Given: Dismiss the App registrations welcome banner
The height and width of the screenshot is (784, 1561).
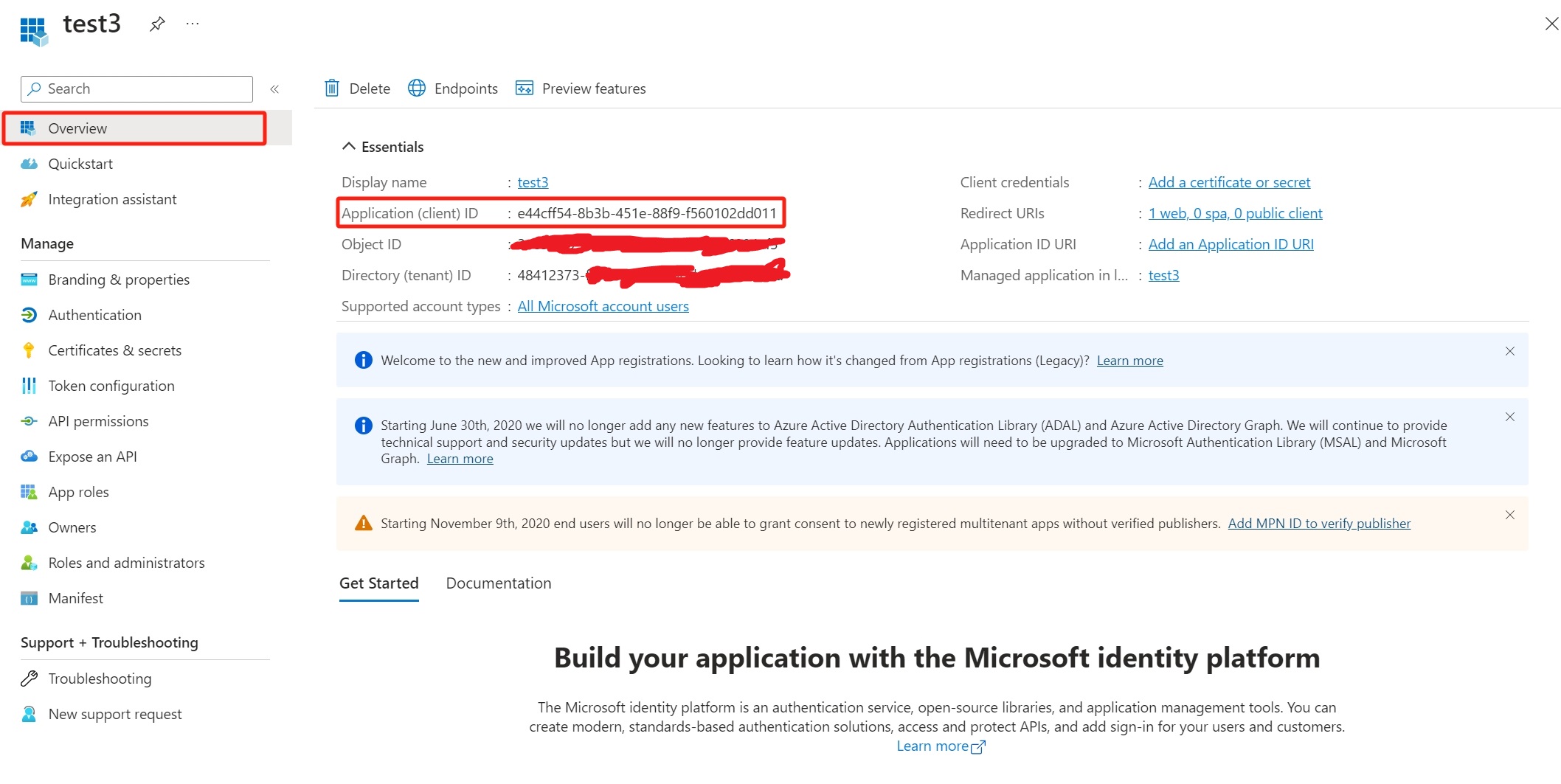Looking at the screenshot, I should tap(1510, 351).
